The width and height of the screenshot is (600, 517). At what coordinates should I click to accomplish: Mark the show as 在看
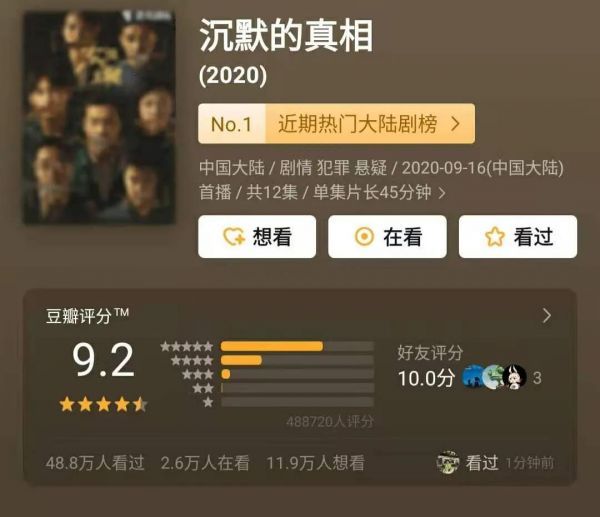[387, 236]
